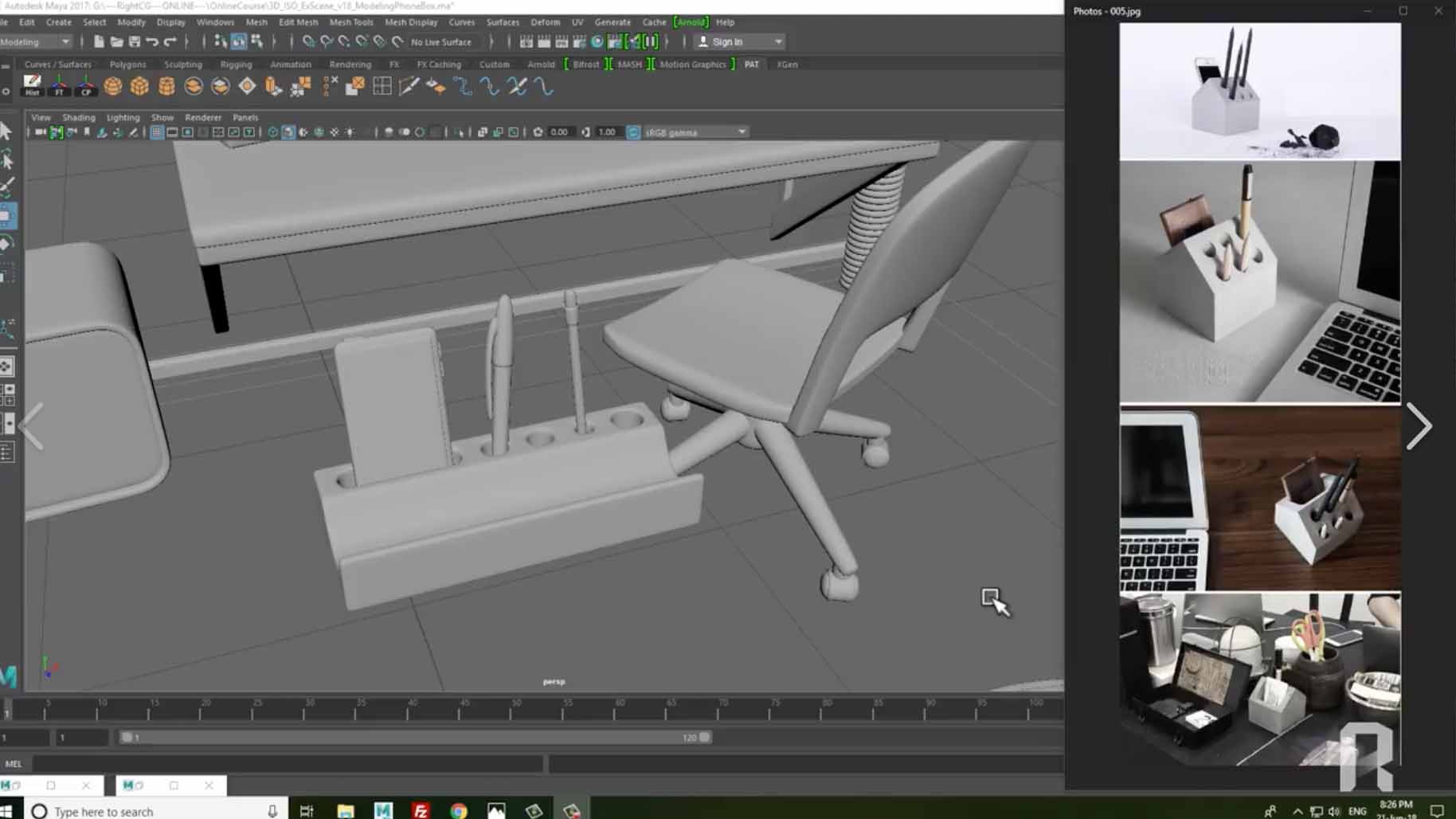The width and height of the screenshot is (1456, 819).
Task: Toggle select by component type mode
Action: (x=256, y=41)
